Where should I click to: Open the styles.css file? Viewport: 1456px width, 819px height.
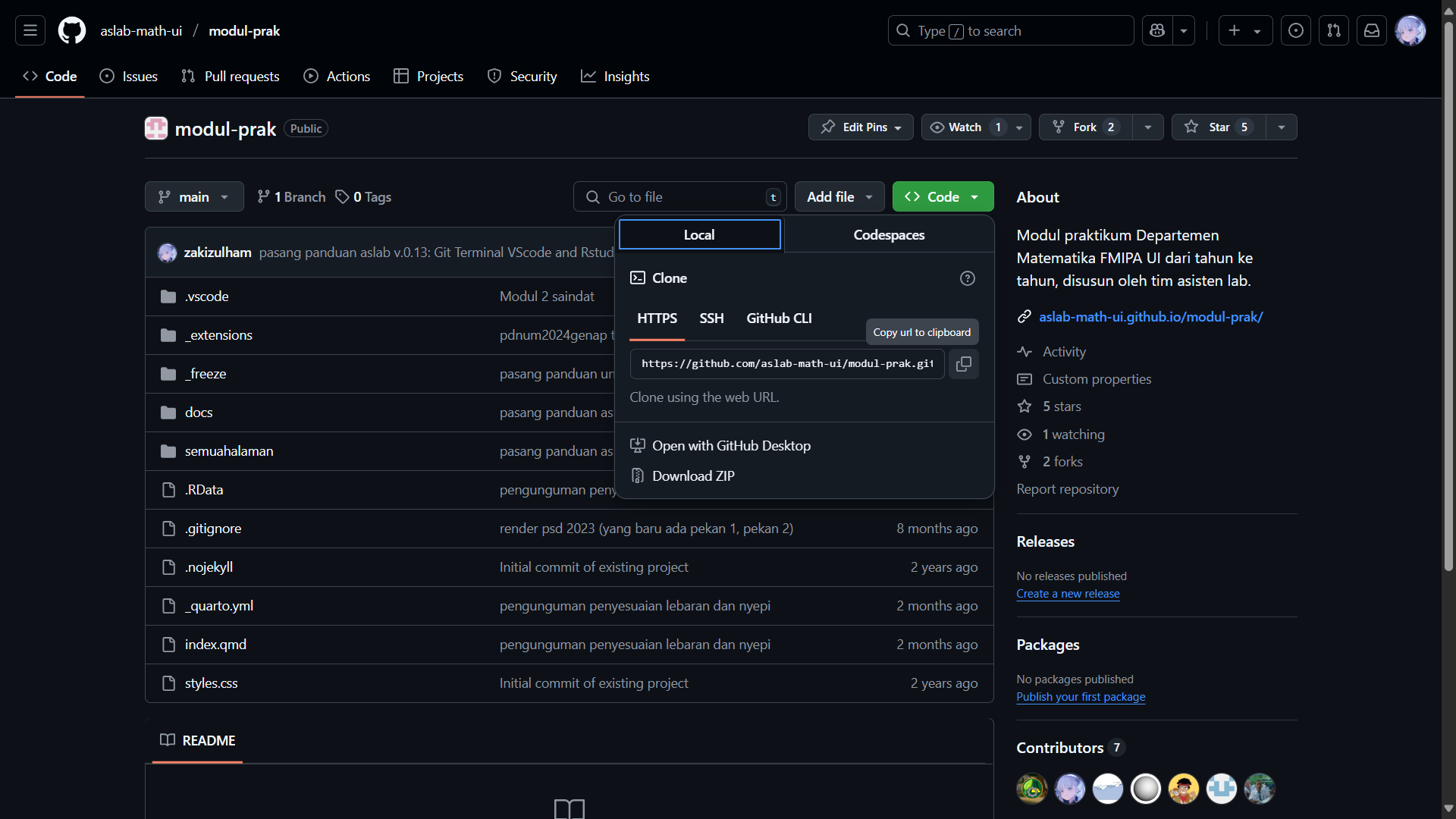211,683
